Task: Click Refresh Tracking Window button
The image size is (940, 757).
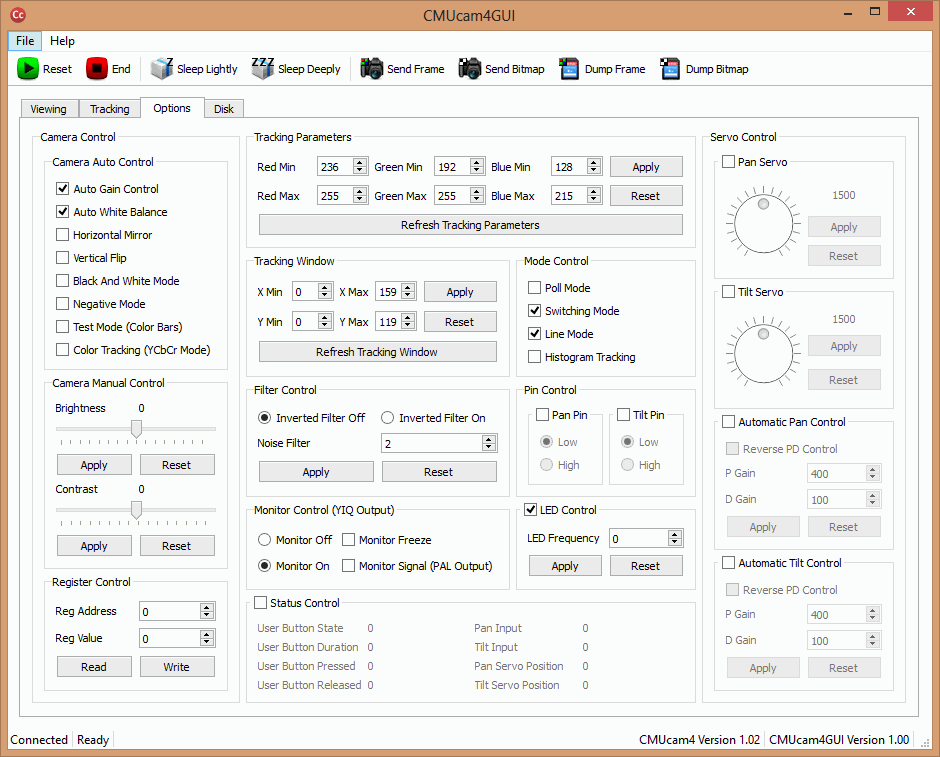Action: pos(377,352)
